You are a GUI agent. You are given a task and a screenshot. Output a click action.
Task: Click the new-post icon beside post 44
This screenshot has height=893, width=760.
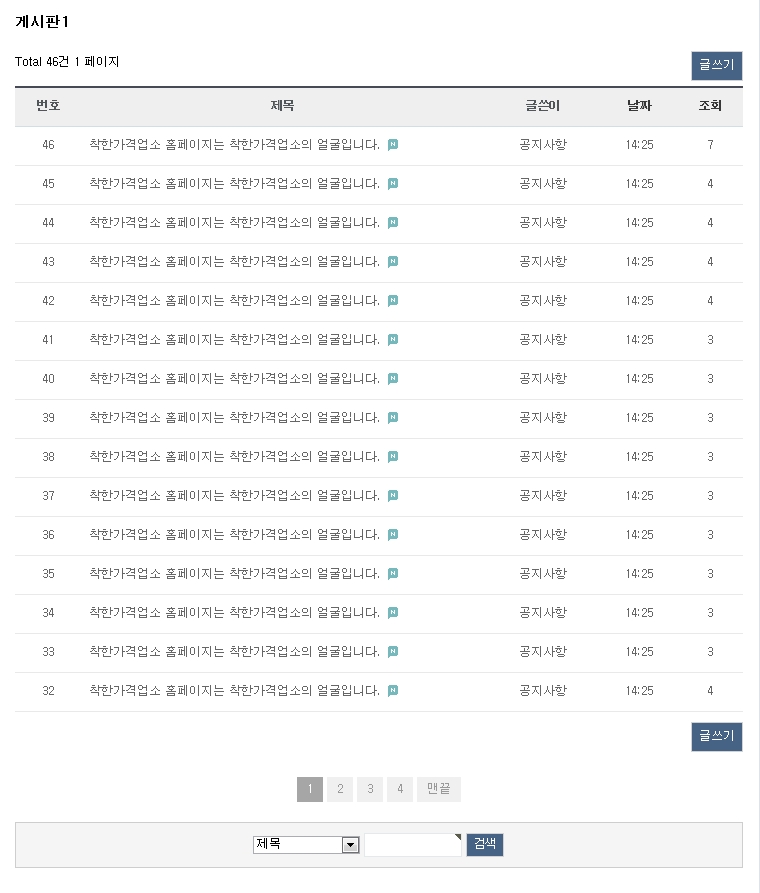click(393, 223)
